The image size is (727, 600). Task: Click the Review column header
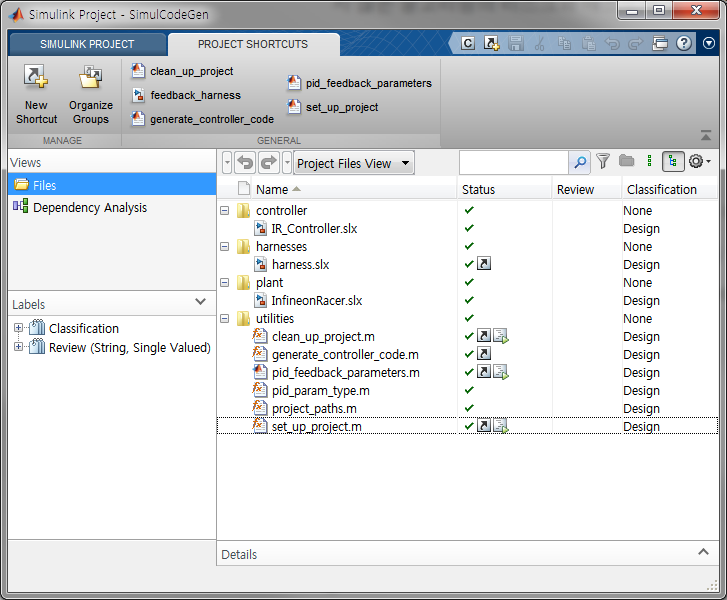click(587, 189)
